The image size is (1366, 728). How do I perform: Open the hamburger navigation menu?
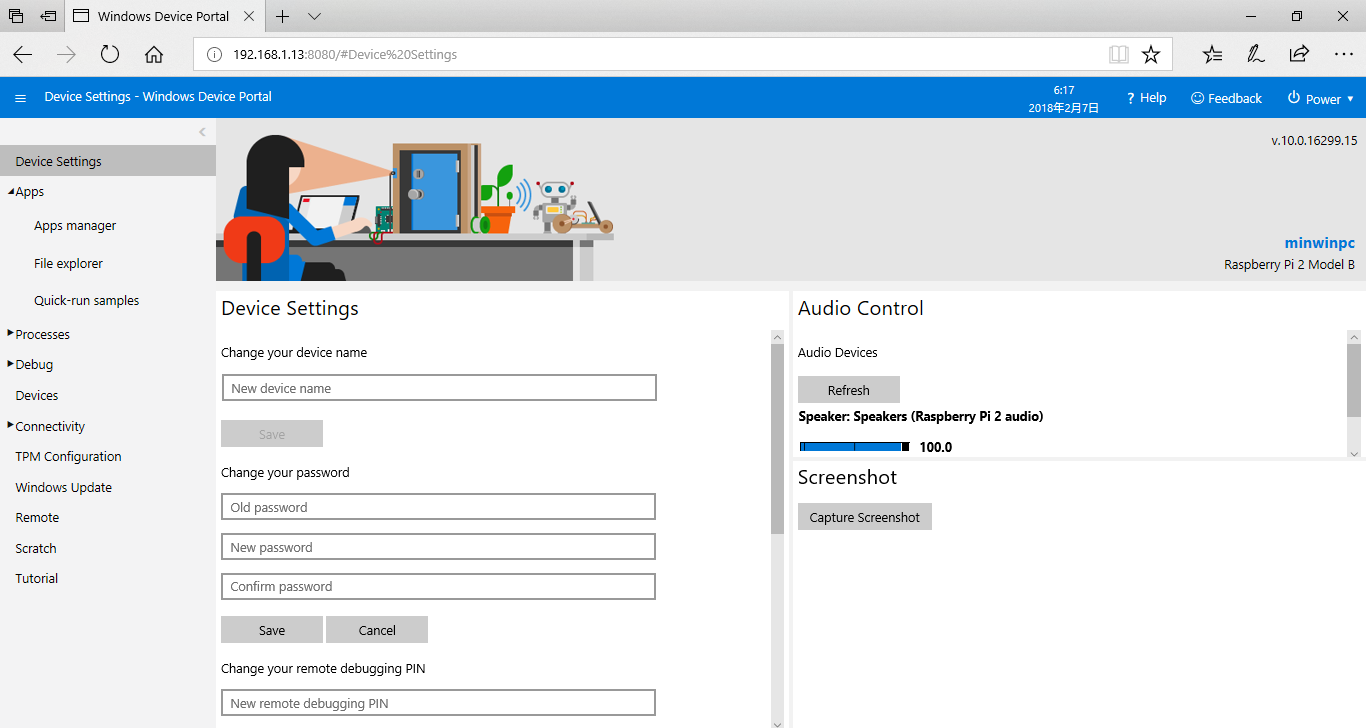click(20, 98)
